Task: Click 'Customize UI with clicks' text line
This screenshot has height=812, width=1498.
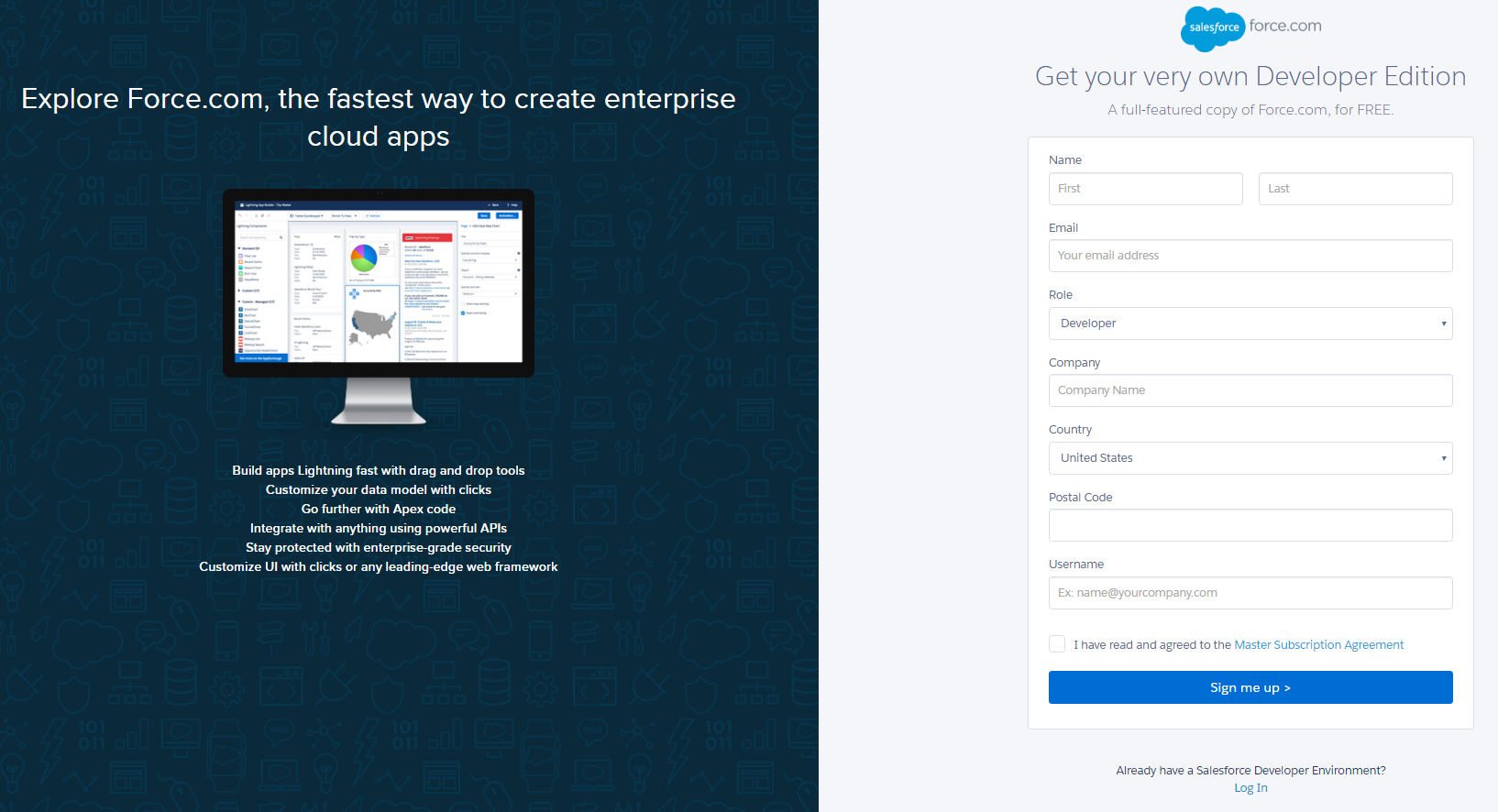Action: [x=379, y=567]
